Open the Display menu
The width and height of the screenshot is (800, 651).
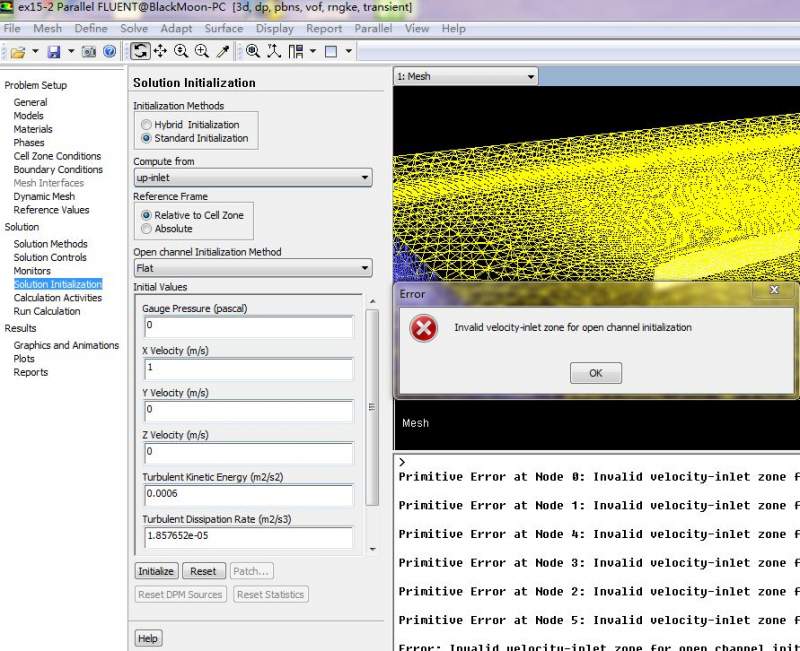pos(274,29)
